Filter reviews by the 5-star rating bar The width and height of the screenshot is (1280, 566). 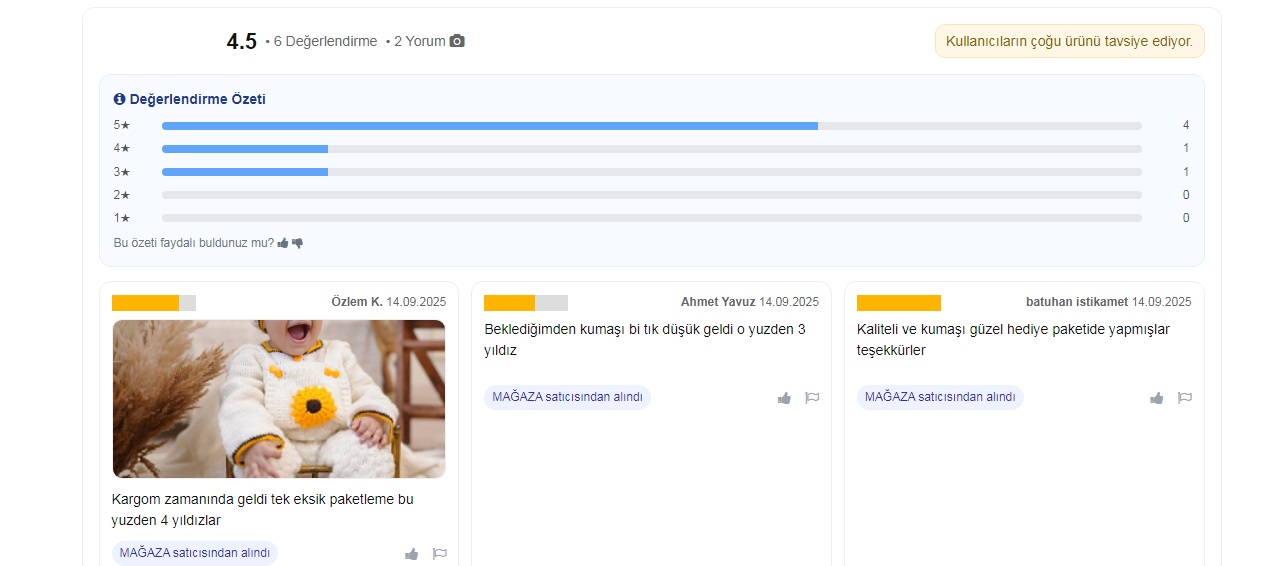click(x=651, y=125)
